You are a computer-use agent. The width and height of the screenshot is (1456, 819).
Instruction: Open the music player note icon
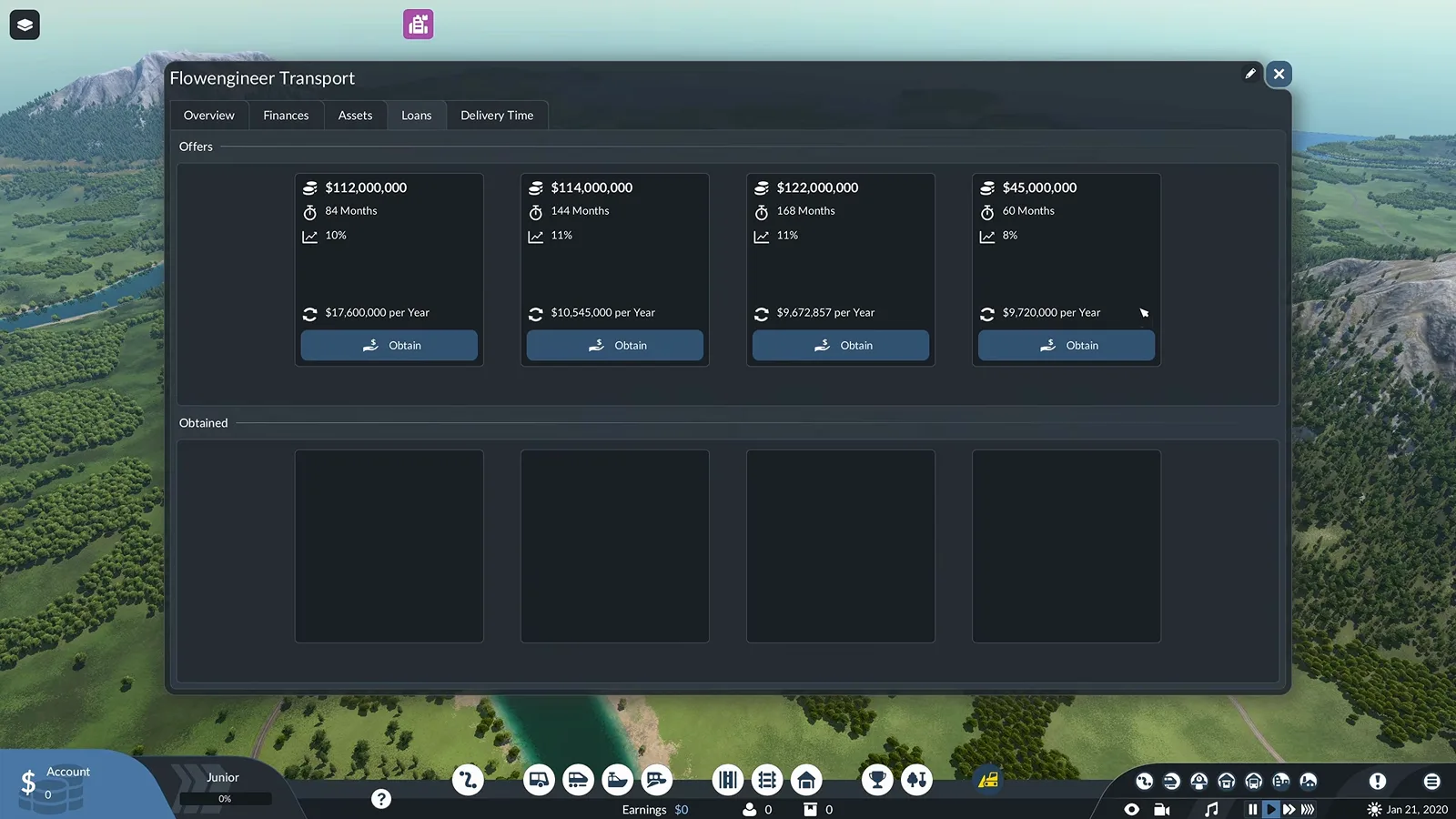pyautogui.click(x=1211, y=809)
